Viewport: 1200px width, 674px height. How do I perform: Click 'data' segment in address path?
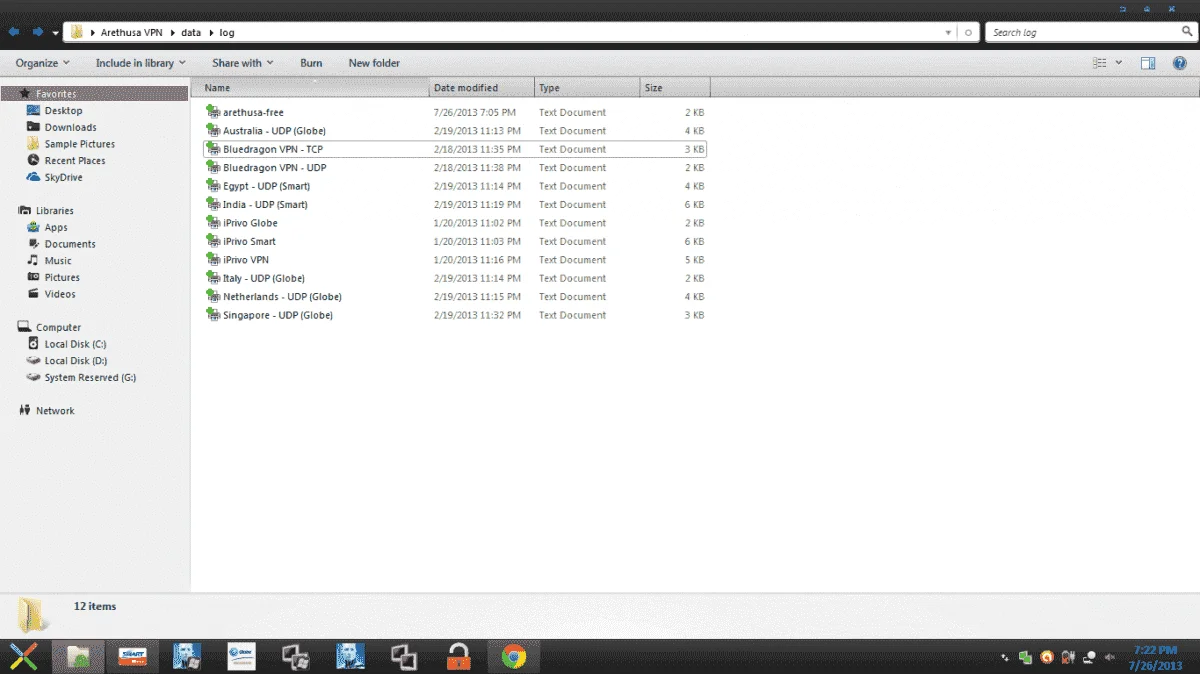point(191,33)
